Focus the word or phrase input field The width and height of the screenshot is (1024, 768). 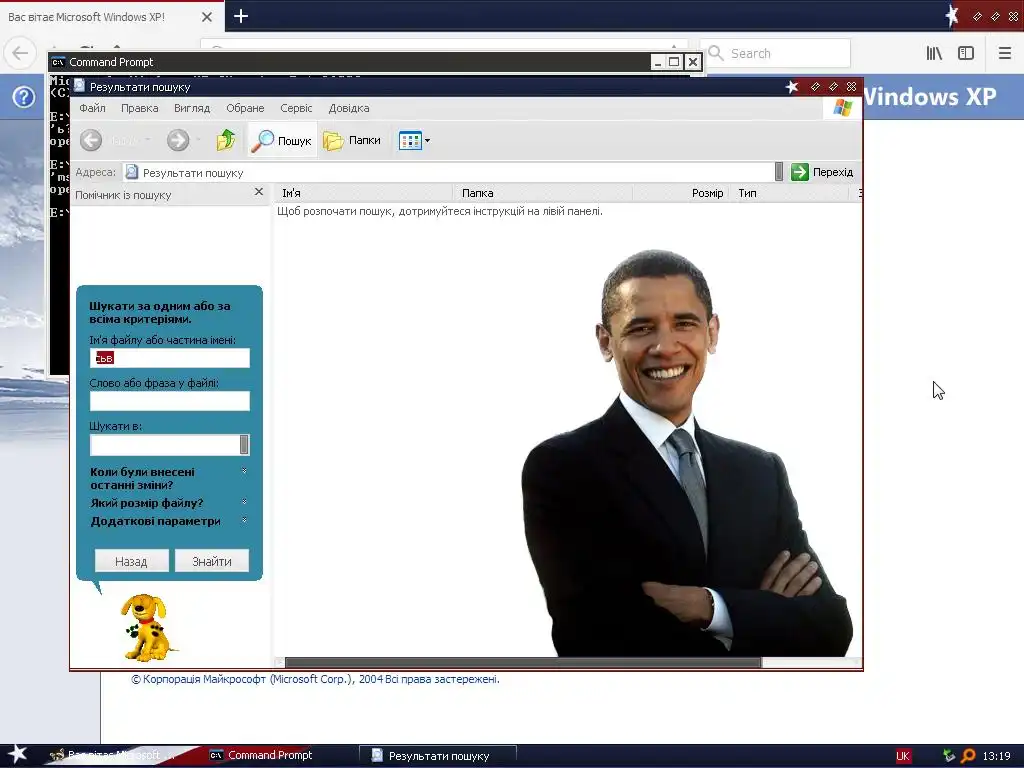pyautogui.click(x=170, y=401)
